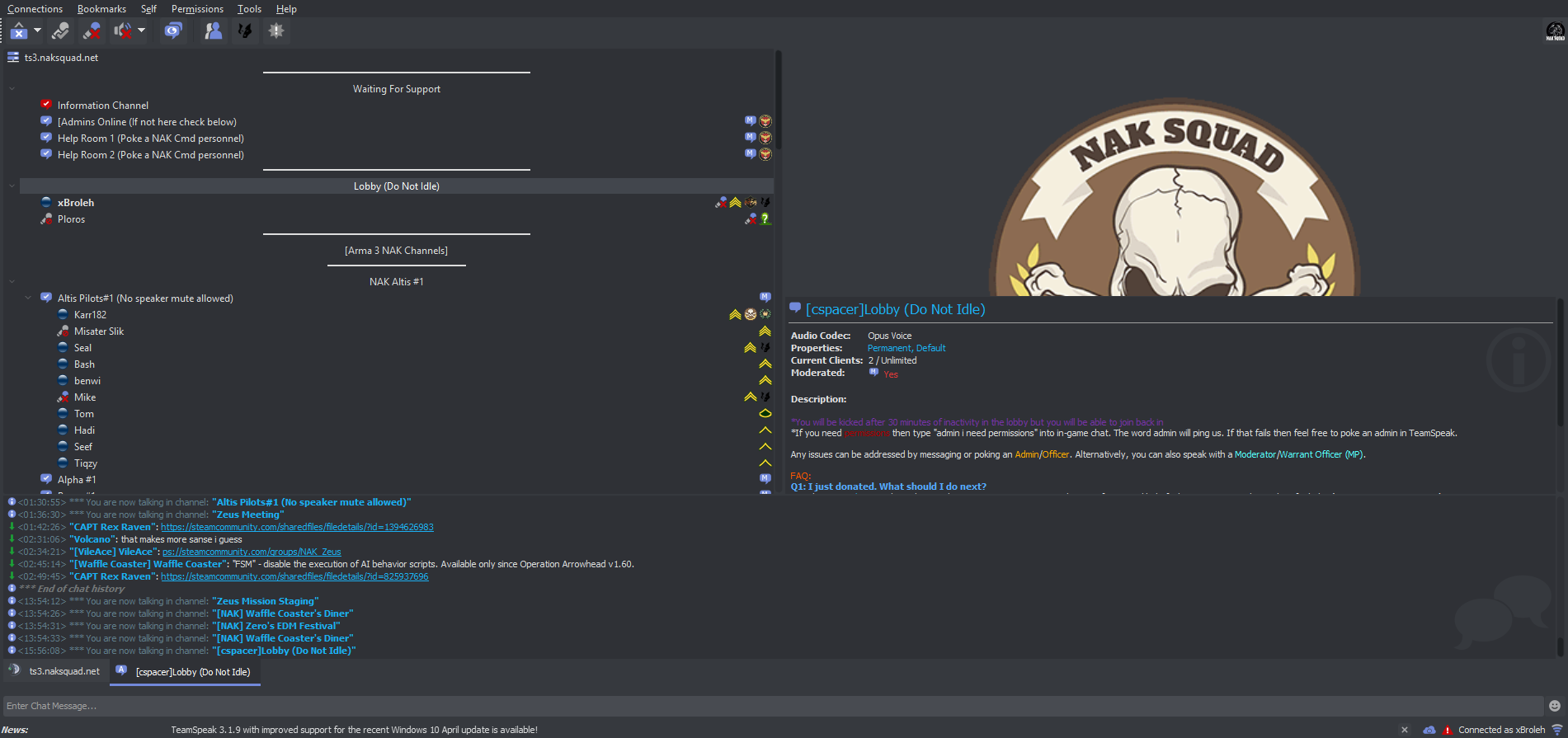Click the activate microphone toolbar icon
This screenshot has width=1568, height=738.
pyautogui.click(x=60, y=31)
